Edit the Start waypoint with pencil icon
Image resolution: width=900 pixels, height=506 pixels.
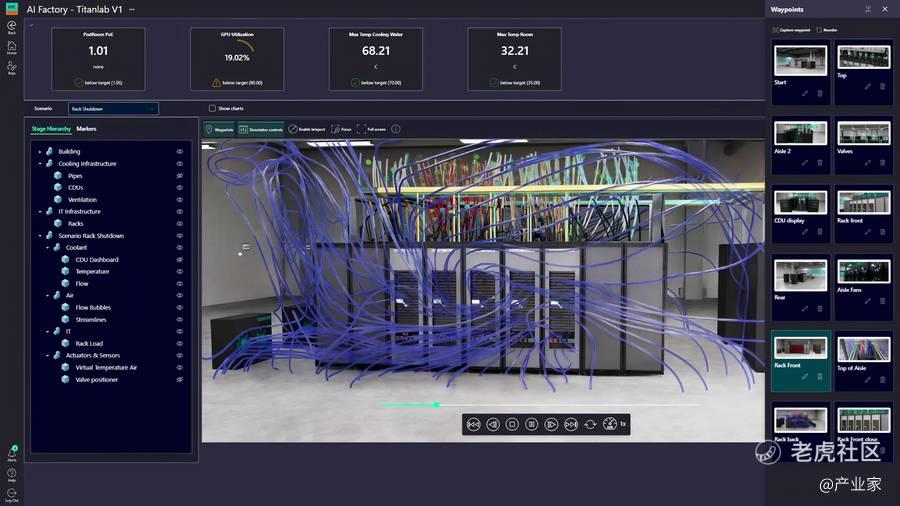click(805, 94)
